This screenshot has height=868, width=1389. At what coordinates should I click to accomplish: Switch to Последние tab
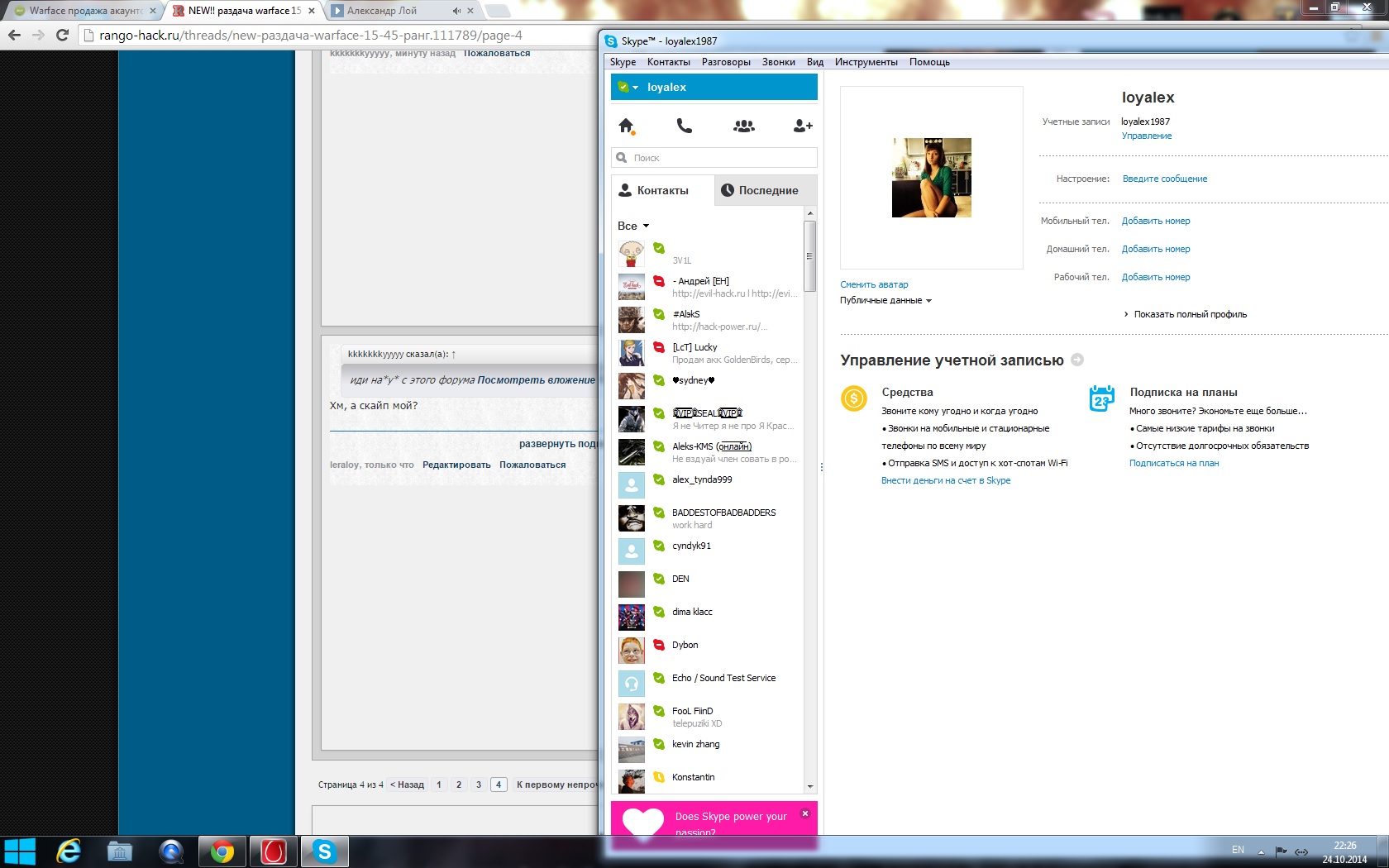pos(766,190)
